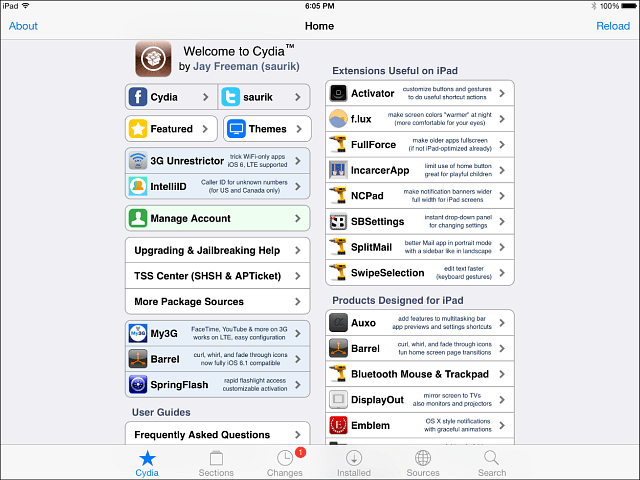Tap the chevron on Upgrading & Jailbreaking Help
Screen dimensions: 640x480
[x=298, y=250]
